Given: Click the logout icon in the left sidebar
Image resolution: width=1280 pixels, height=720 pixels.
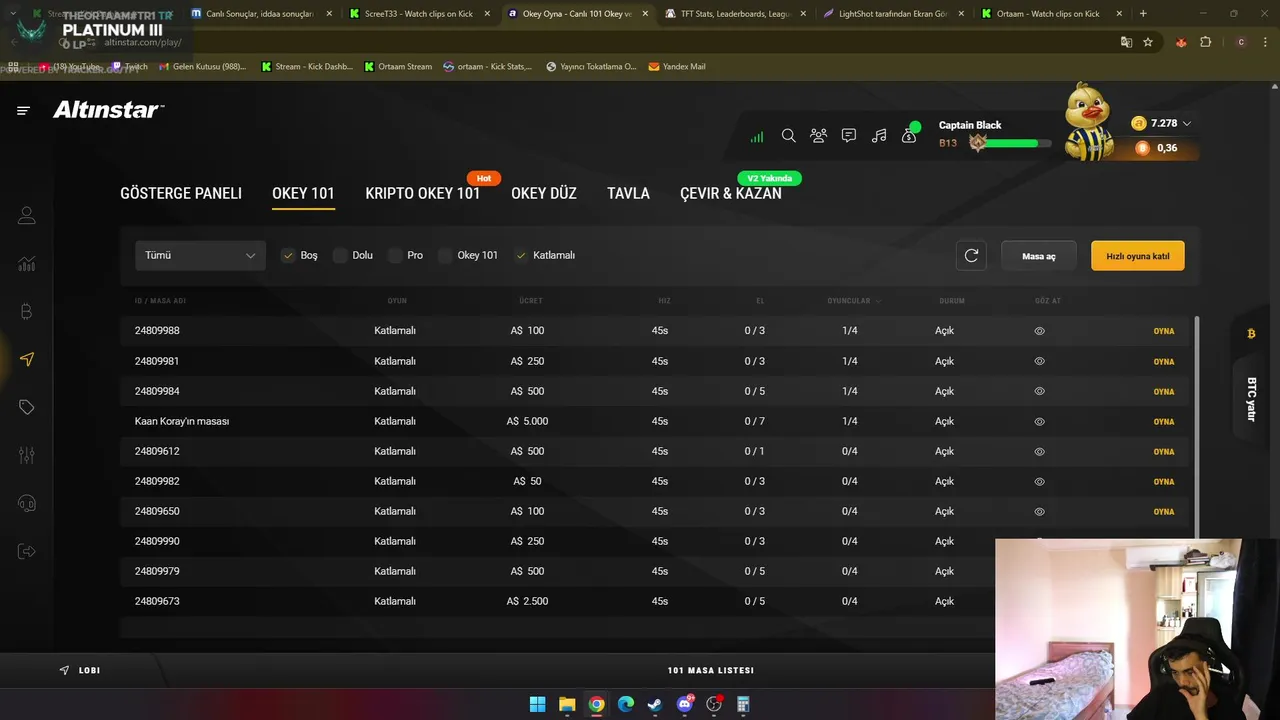Looking at the screenshot, I should coord(27,551).
